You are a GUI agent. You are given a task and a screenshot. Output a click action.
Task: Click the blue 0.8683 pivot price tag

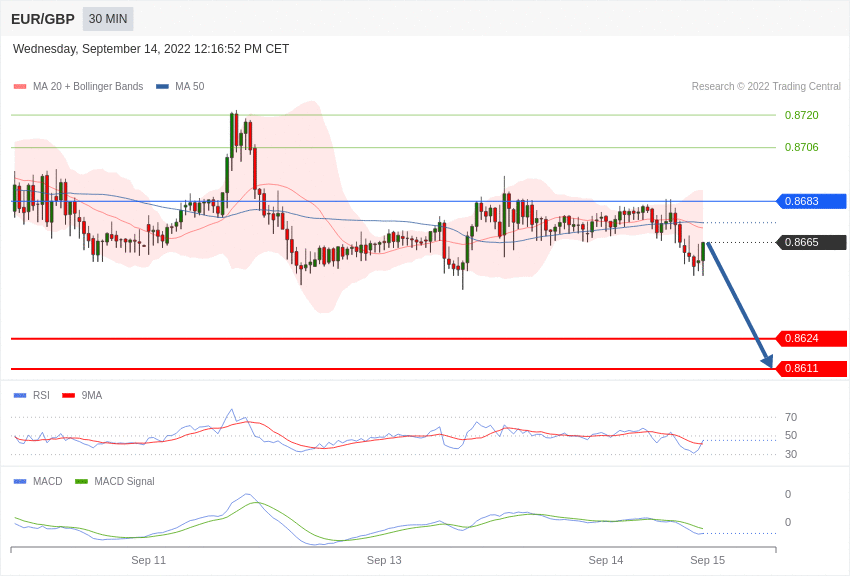pos(812,201)
